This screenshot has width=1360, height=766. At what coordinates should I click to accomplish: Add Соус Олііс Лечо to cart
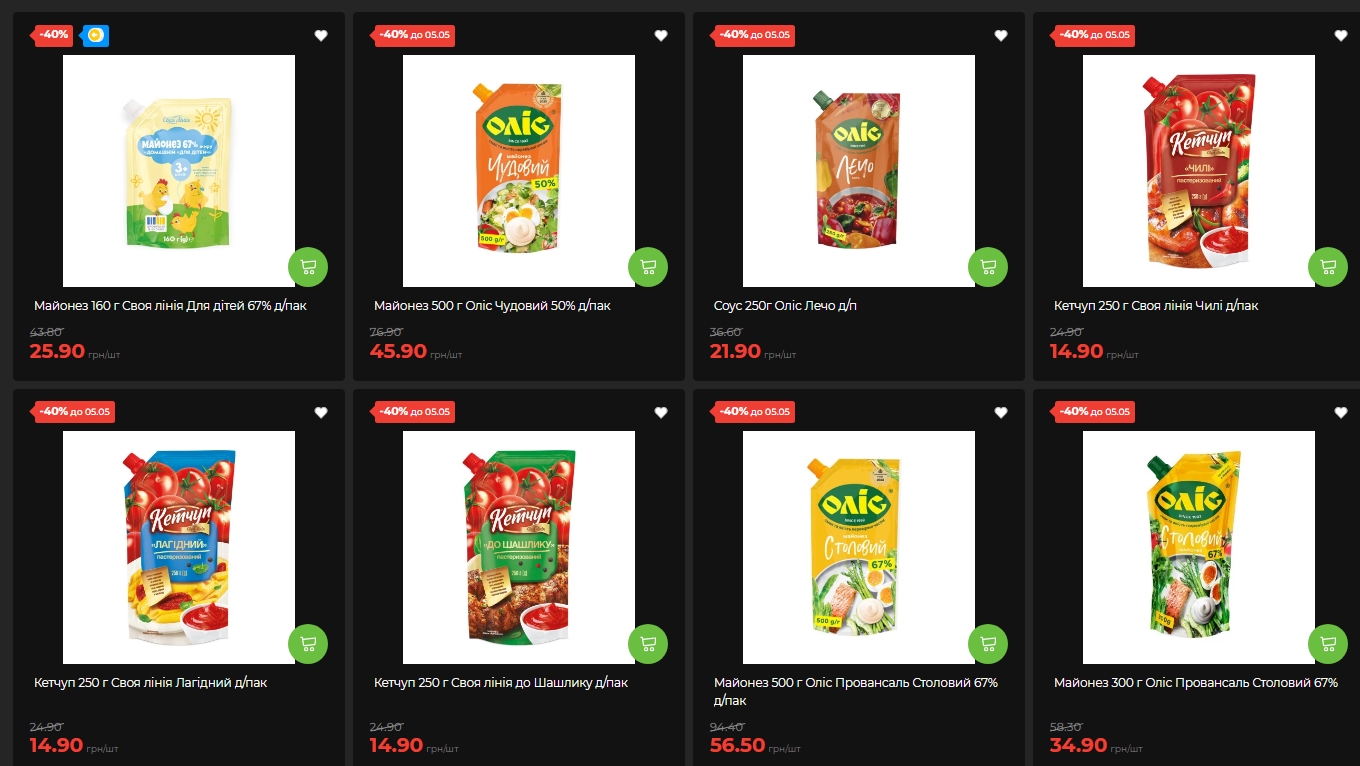tap(988, 267)
